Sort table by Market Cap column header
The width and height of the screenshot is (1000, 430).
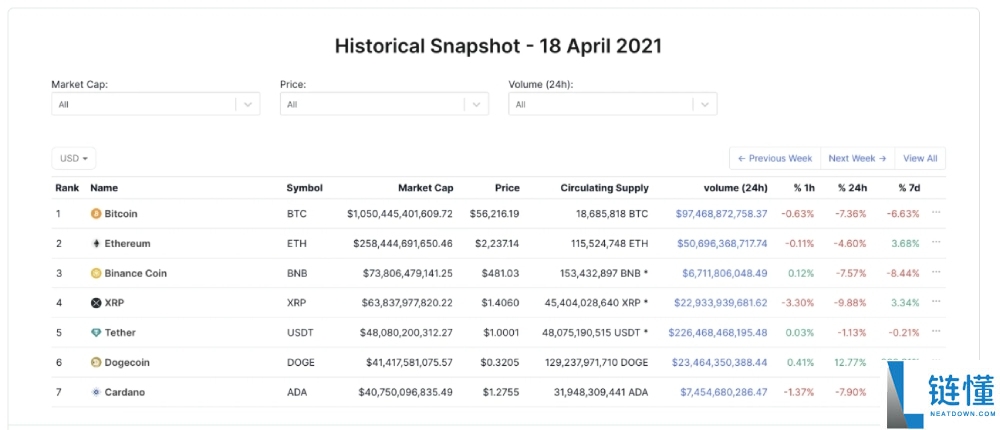(425, 188)
